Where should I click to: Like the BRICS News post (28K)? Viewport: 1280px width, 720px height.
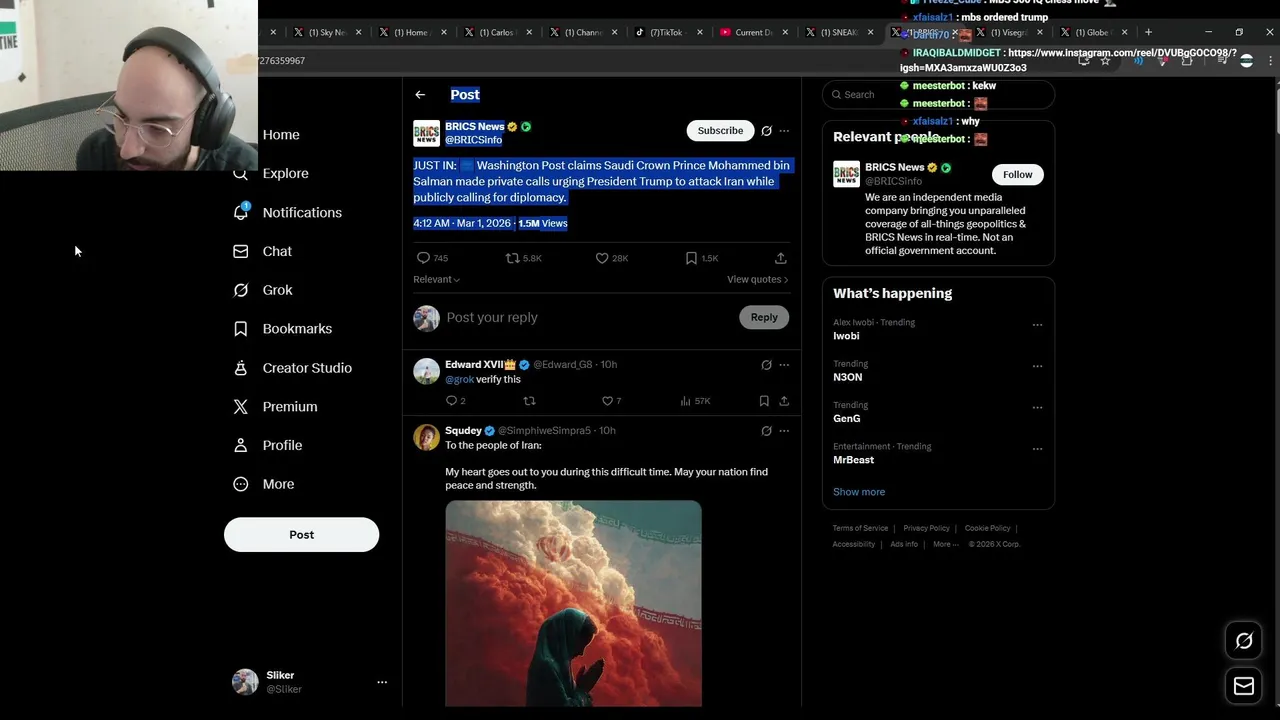pos(611,258)
